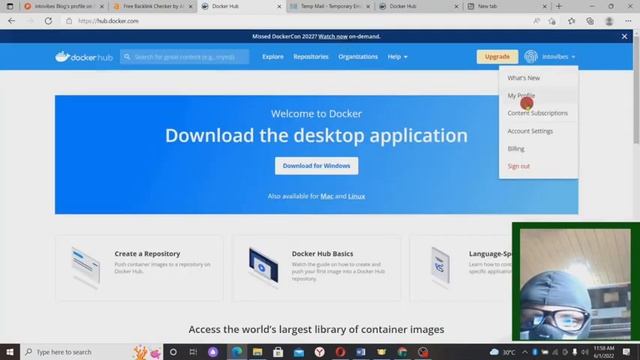The height and width of the screenshot is (360, 640).
Task: Click the Language-Specific guides illustration
Action: [440, 267]
